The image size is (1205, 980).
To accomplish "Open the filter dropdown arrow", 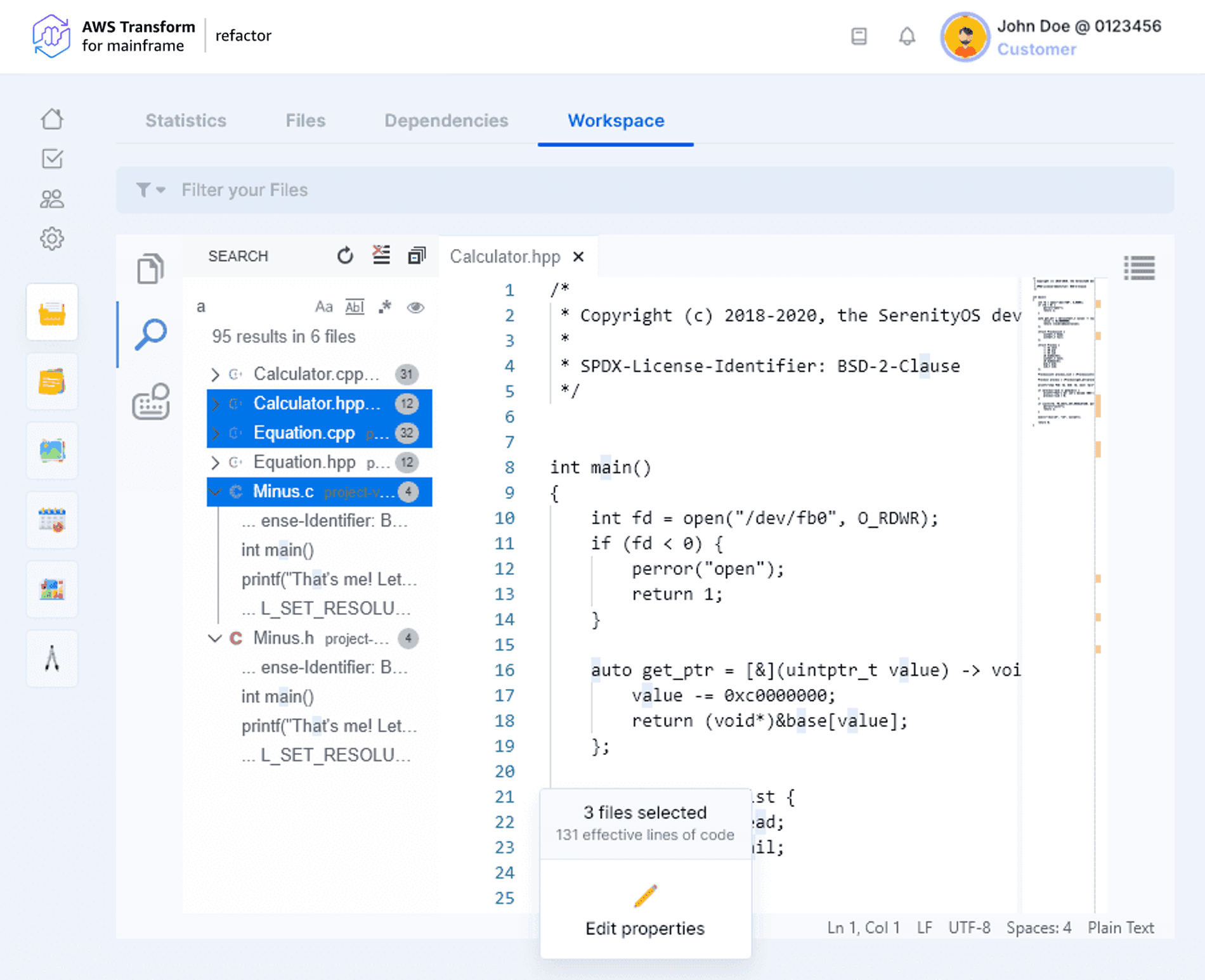I will point(160,190).
